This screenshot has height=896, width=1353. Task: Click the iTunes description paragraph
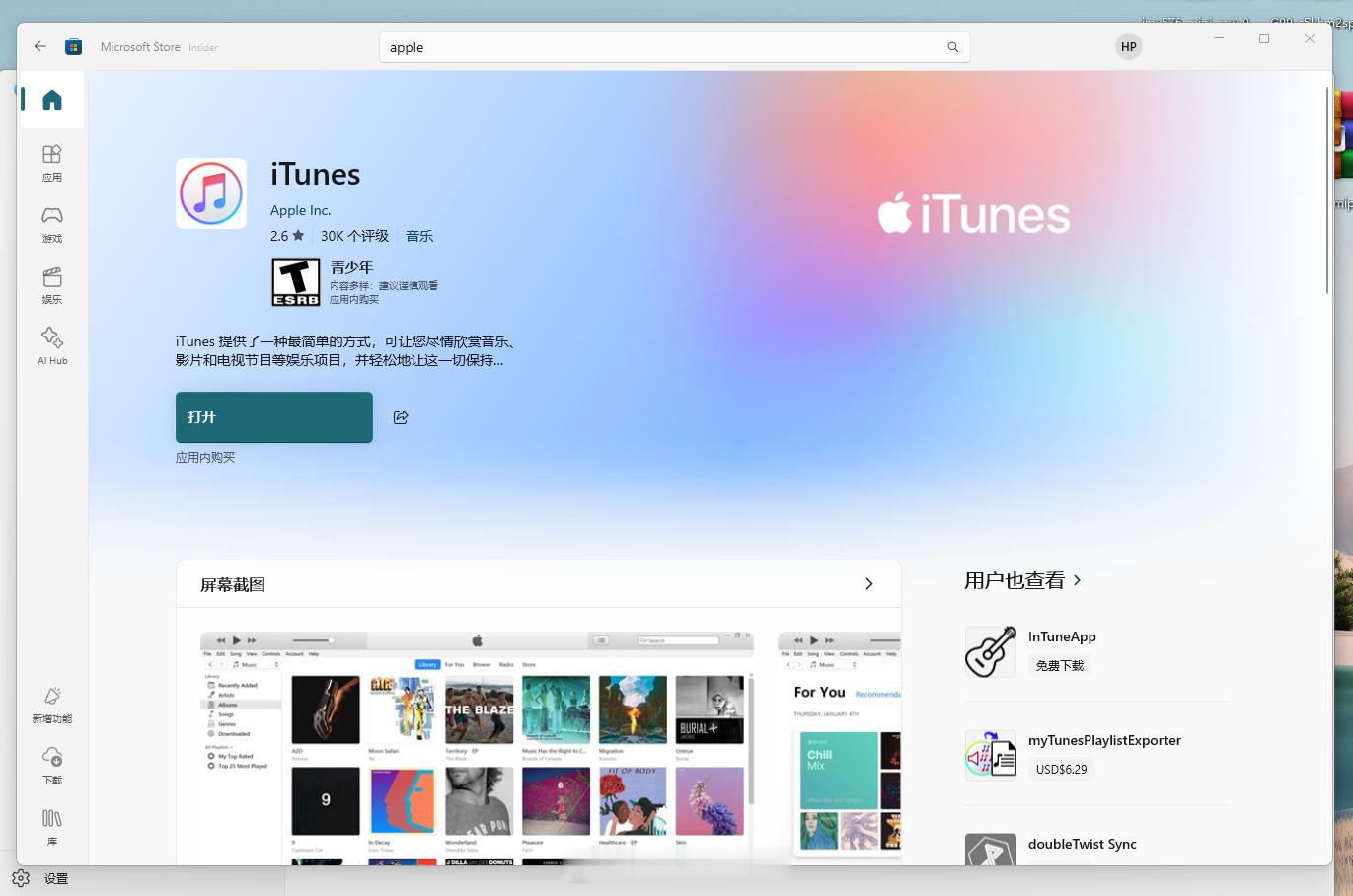[346, 350]
